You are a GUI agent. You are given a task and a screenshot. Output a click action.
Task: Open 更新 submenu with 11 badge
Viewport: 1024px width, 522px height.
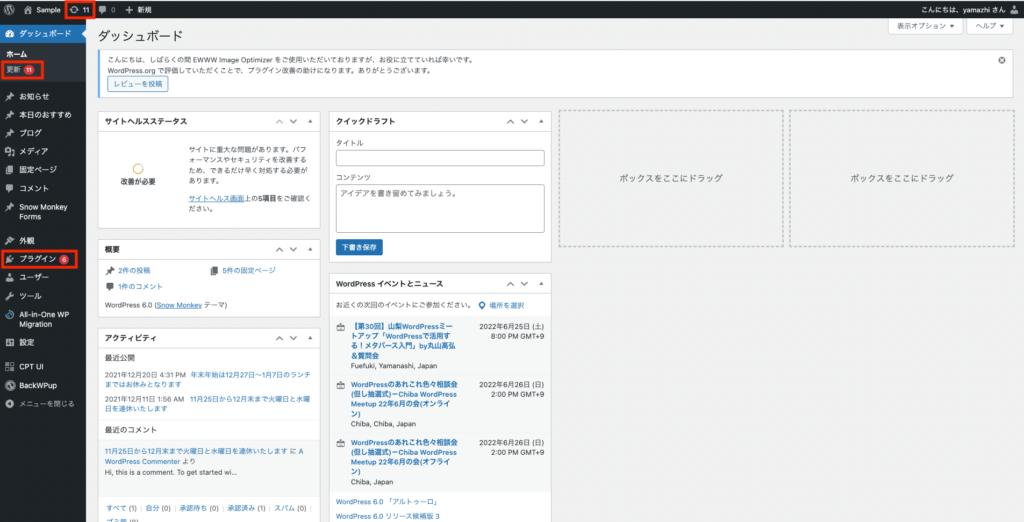[22, 69]
